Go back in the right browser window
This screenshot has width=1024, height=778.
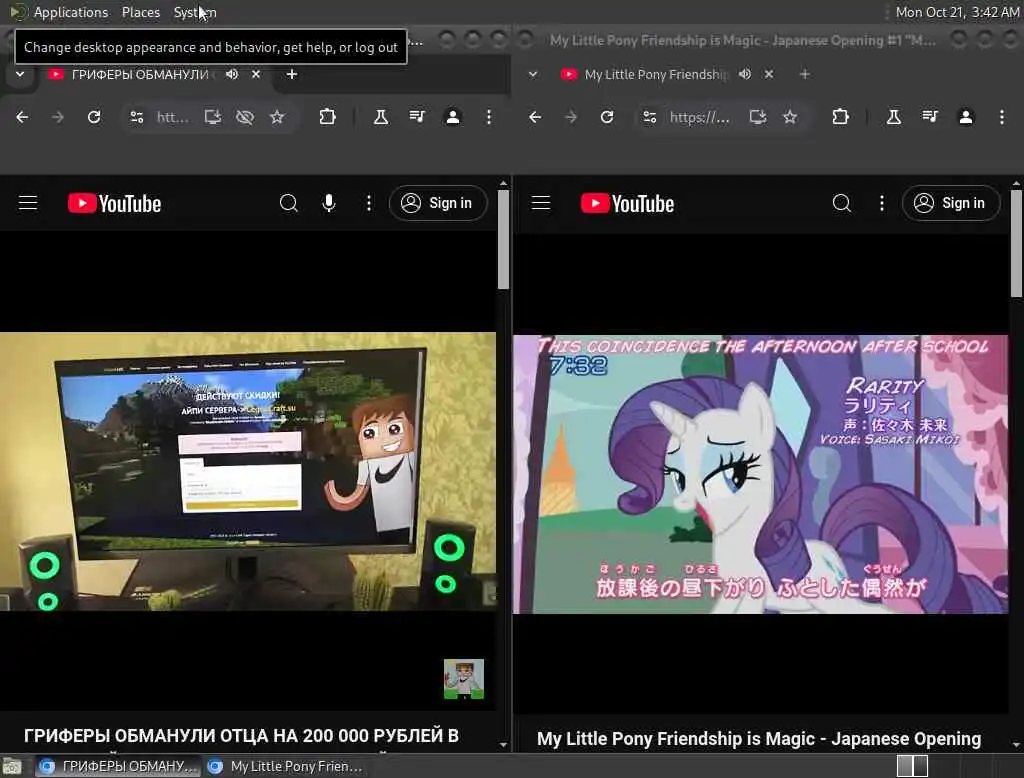535,117
